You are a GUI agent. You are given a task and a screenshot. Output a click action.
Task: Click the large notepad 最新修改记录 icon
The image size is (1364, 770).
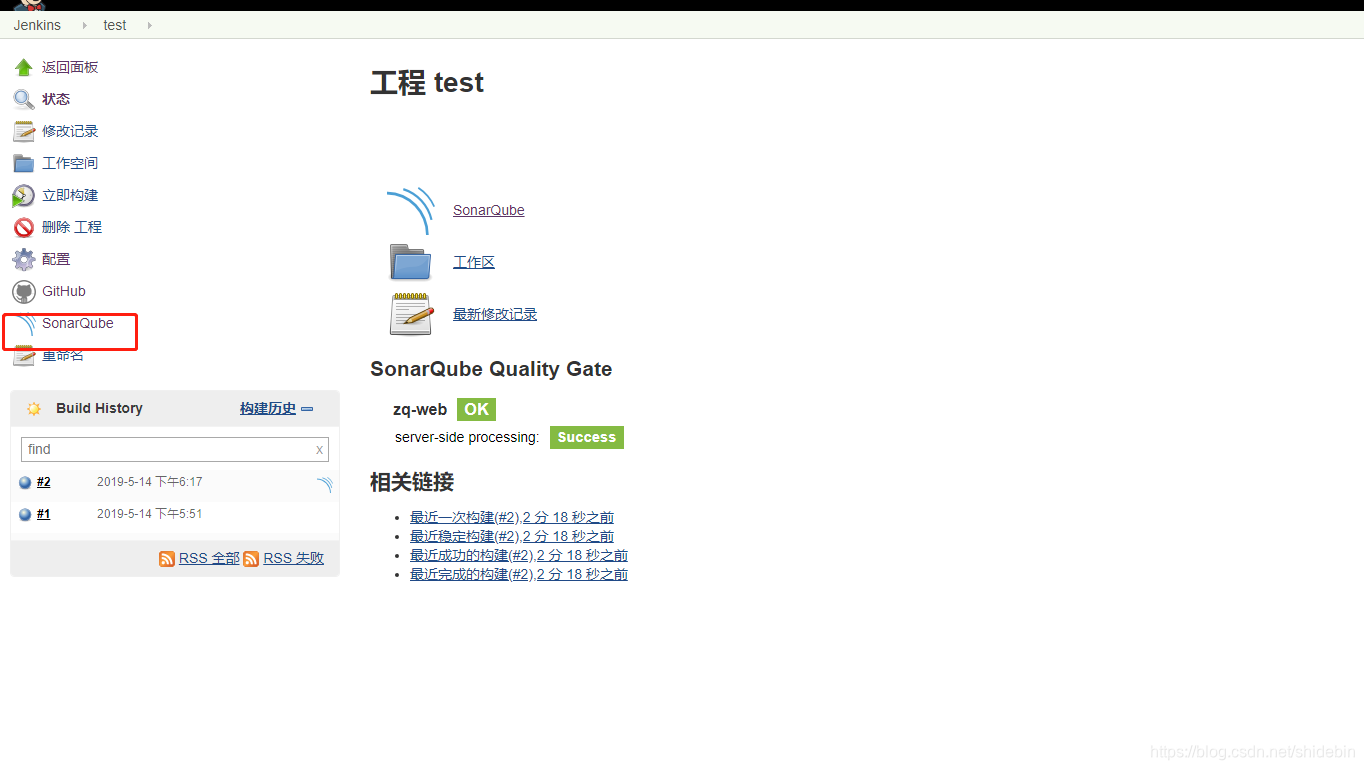(411, 314)
